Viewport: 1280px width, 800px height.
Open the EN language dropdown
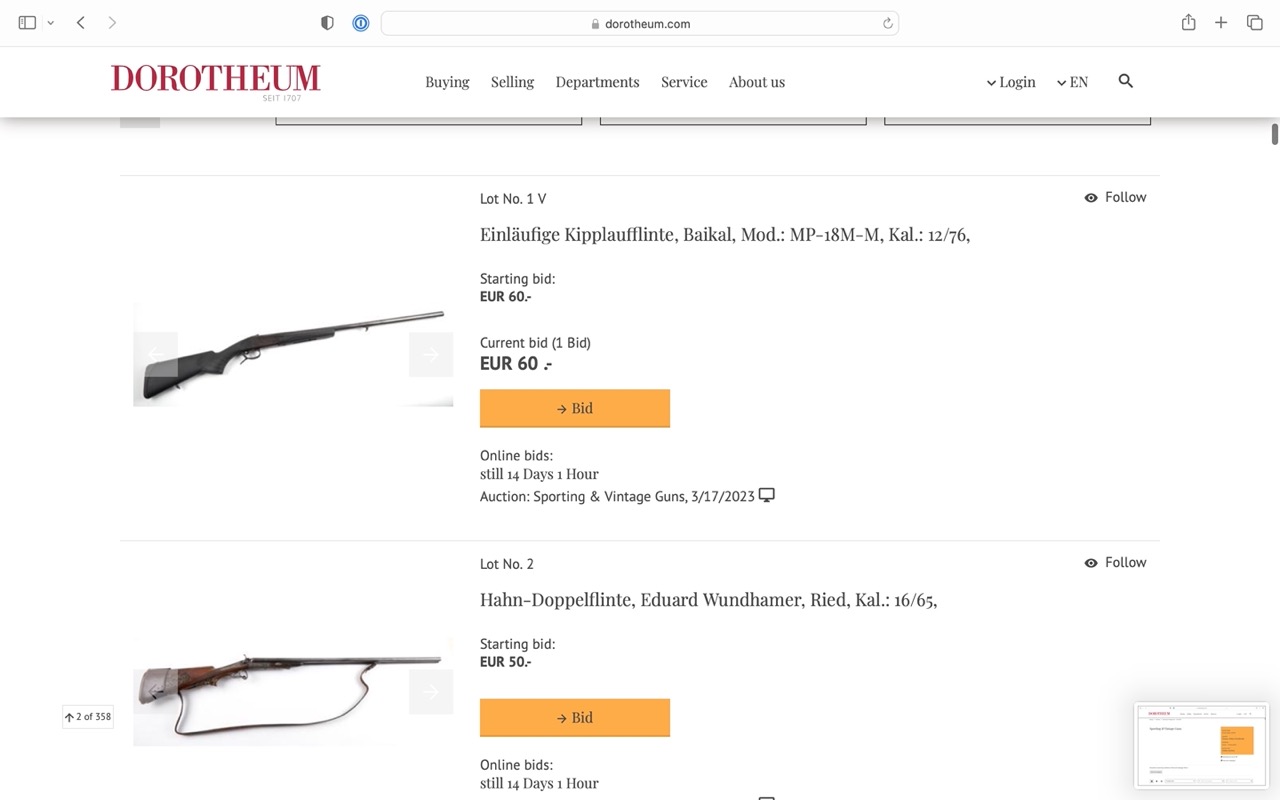pyautogui.click(x=1072, y=82)
